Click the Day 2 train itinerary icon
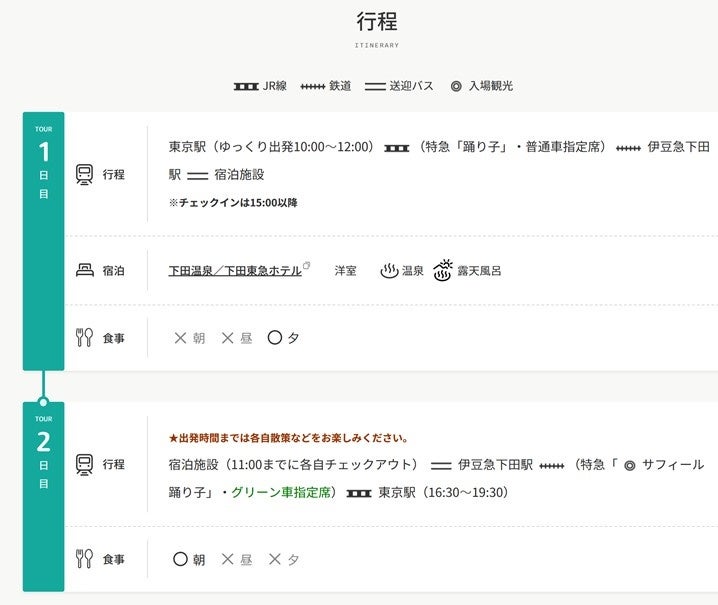Viewport: 718px width, 605px height. pyautogui.click(x=85, y=464)
